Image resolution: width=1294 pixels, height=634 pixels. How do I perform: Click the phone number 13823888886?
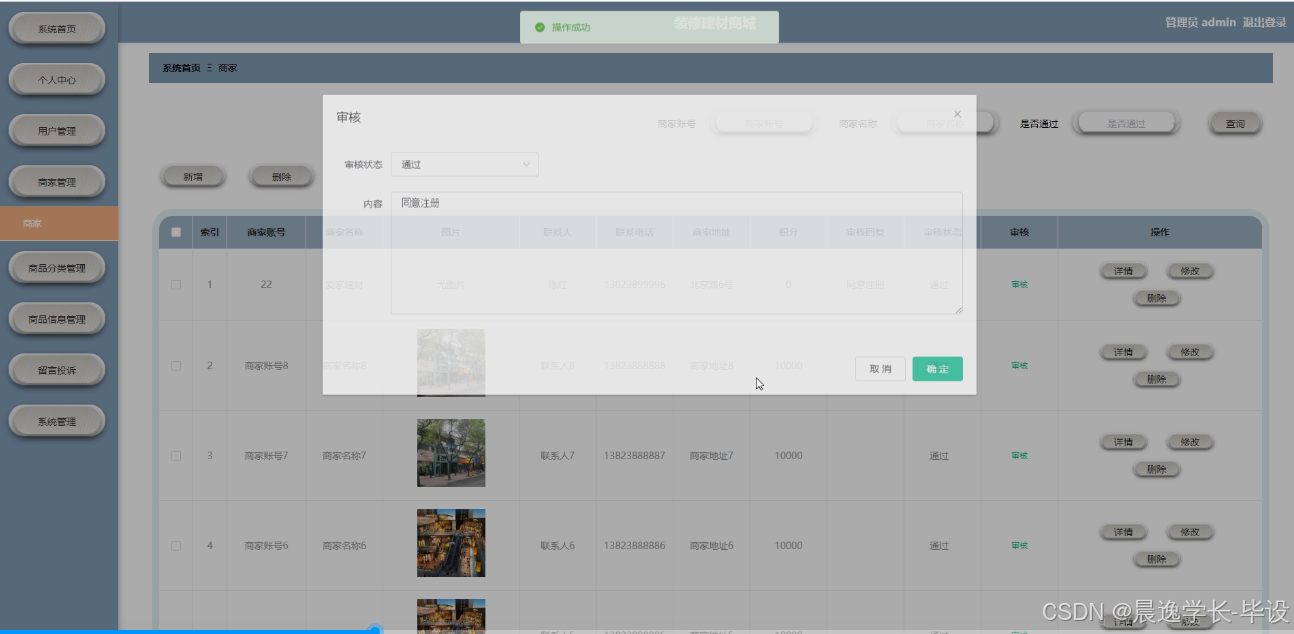coord(635,546)
